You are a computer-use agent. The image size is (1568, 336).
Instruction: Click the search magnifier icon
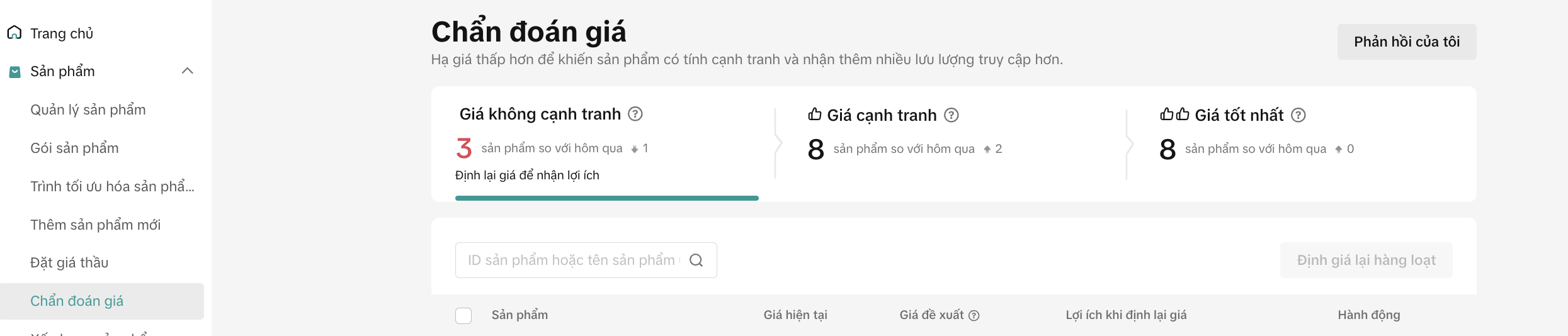pyautogui.click(x=696, y=260)
